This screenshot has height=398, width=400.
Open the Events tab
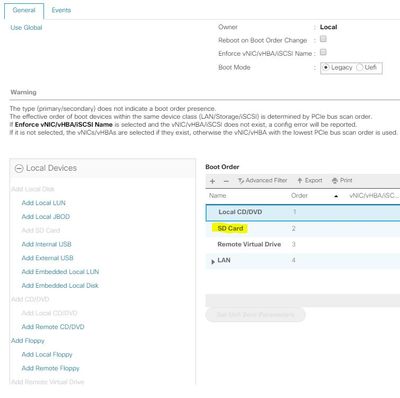pos(61,10)
